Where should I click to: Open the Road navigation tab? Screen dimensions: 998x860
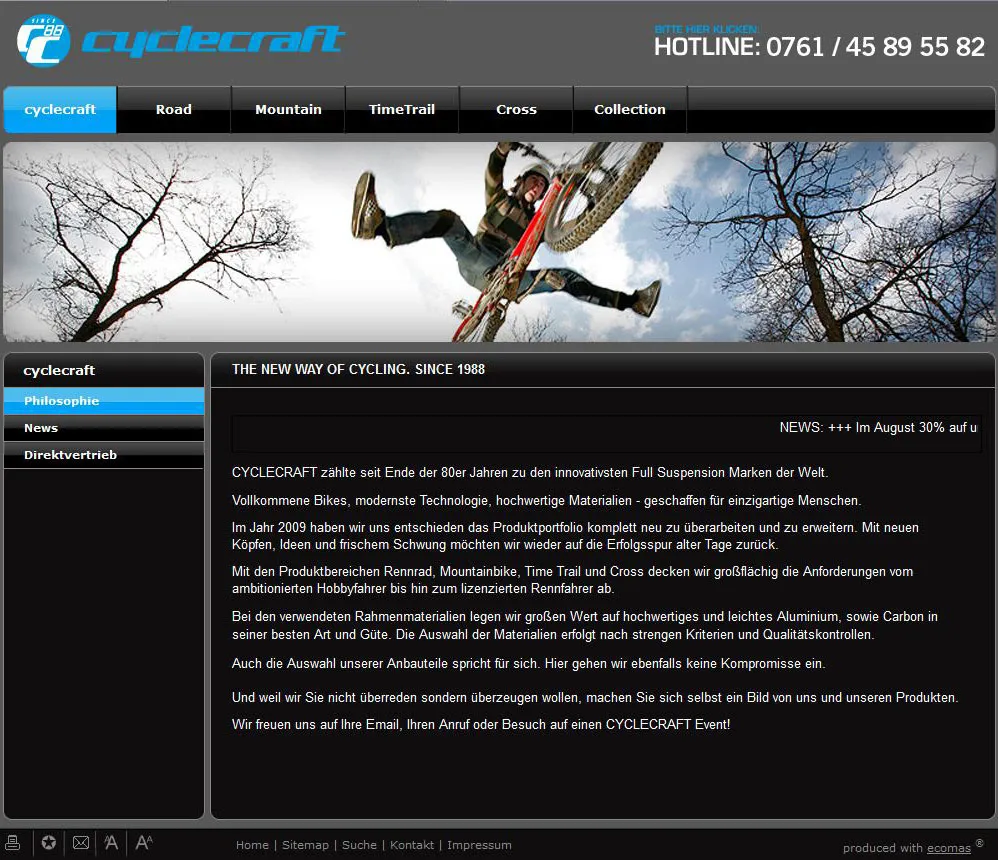point(174,110)
